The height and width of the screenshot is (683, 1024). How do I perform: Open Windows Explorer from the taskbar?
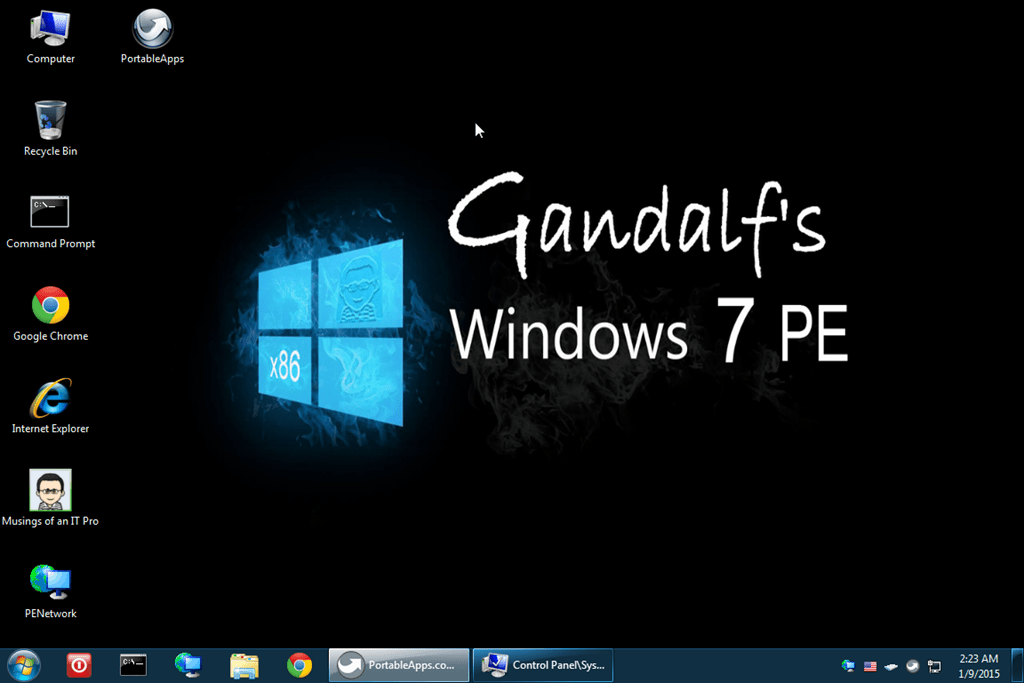pyautogui.click(x=244, y=666)
